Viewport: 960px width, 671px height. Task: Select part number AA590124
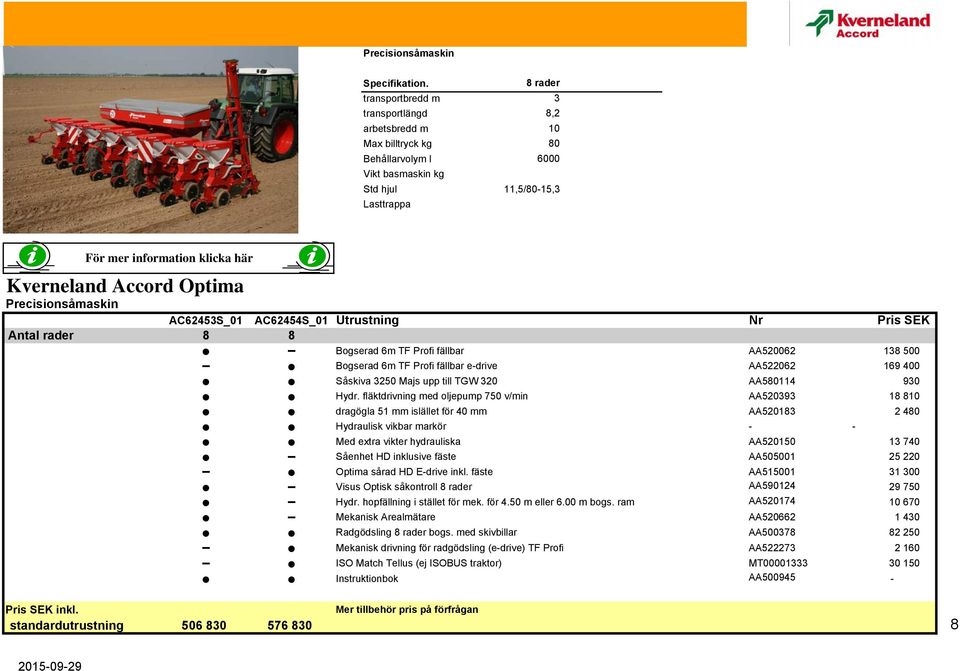click(x=771, y=485)
